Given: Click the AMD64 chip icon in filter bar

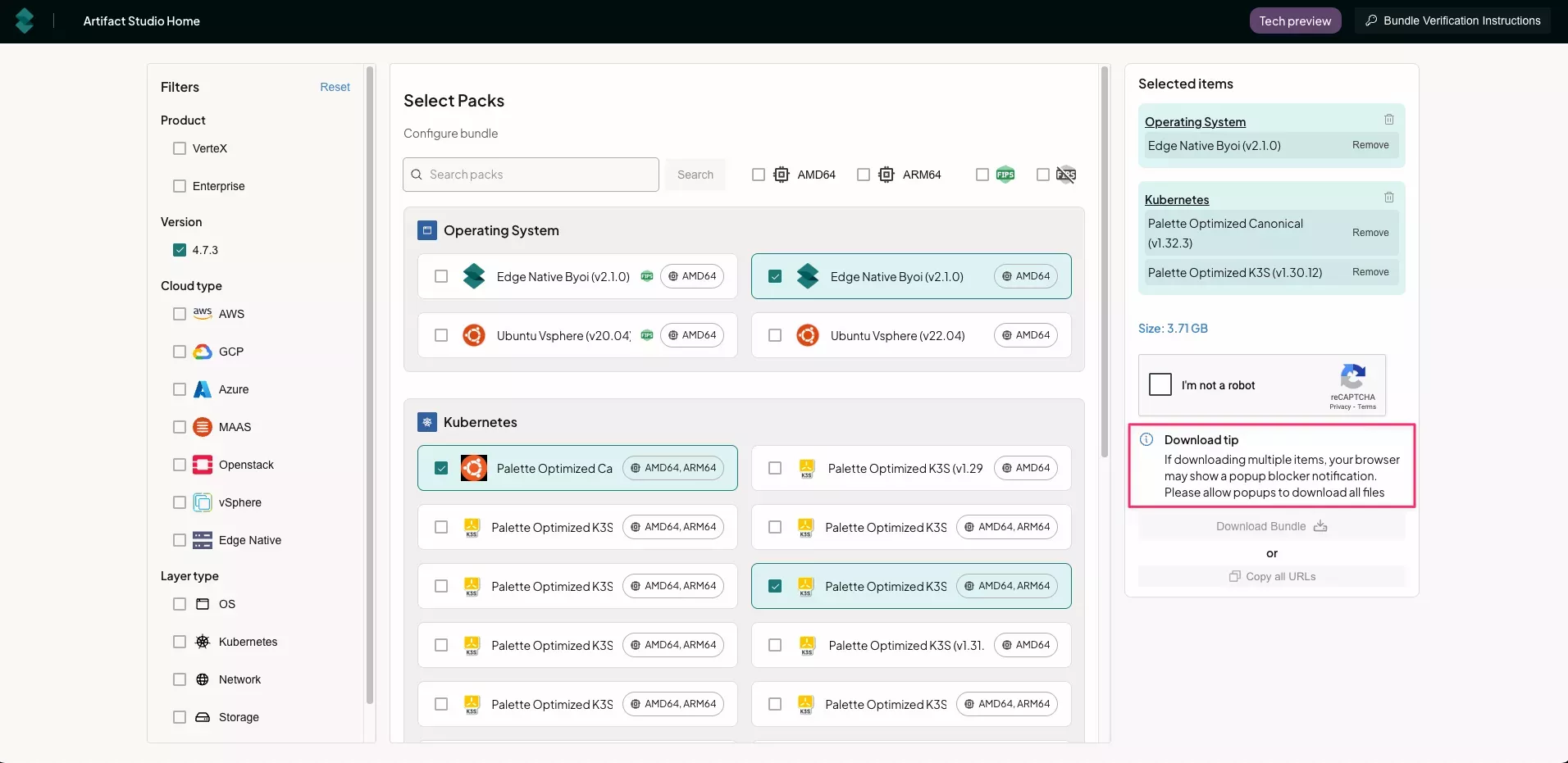Looking at the screenshot, I should 782,175.
